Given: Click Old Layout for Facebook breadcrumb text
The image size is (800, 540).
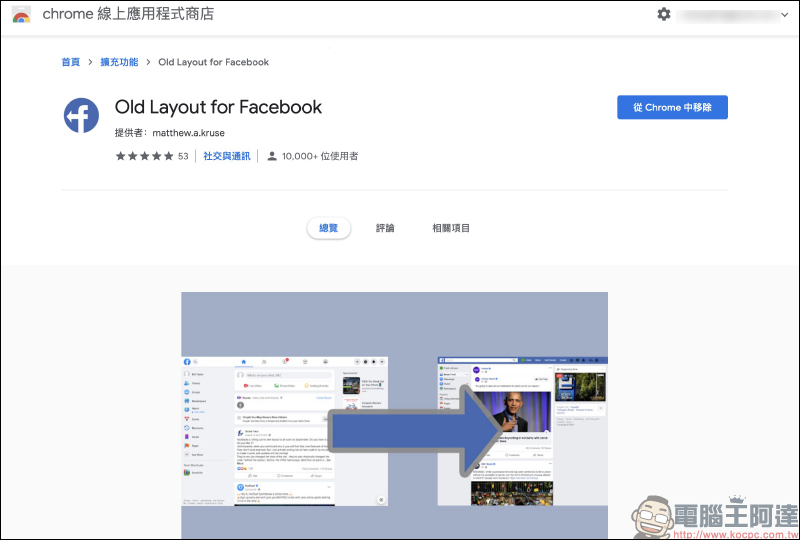Looking at the screenshot, I should point(213,62).
